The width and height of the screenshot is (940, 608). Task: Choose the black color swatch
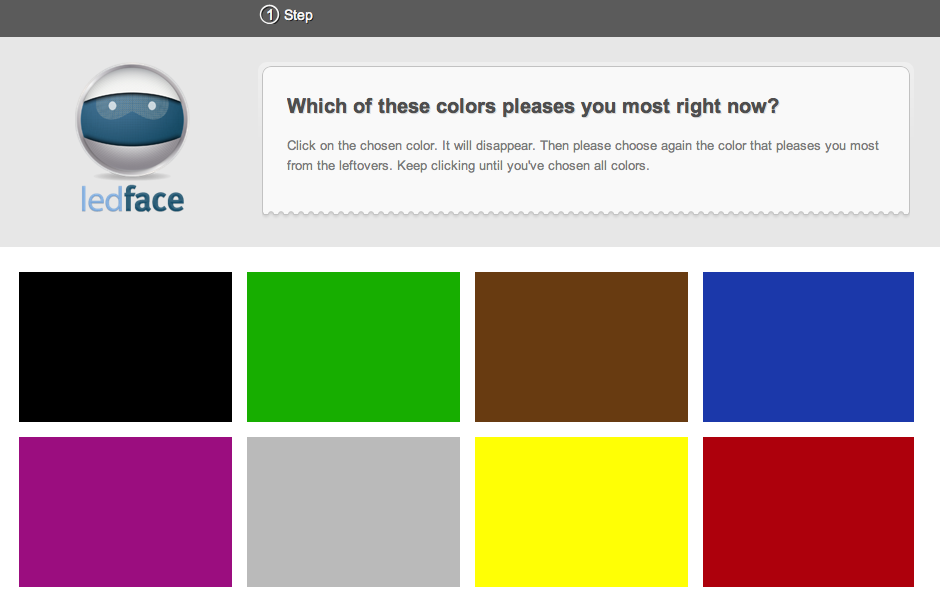[x=125, y=347]
